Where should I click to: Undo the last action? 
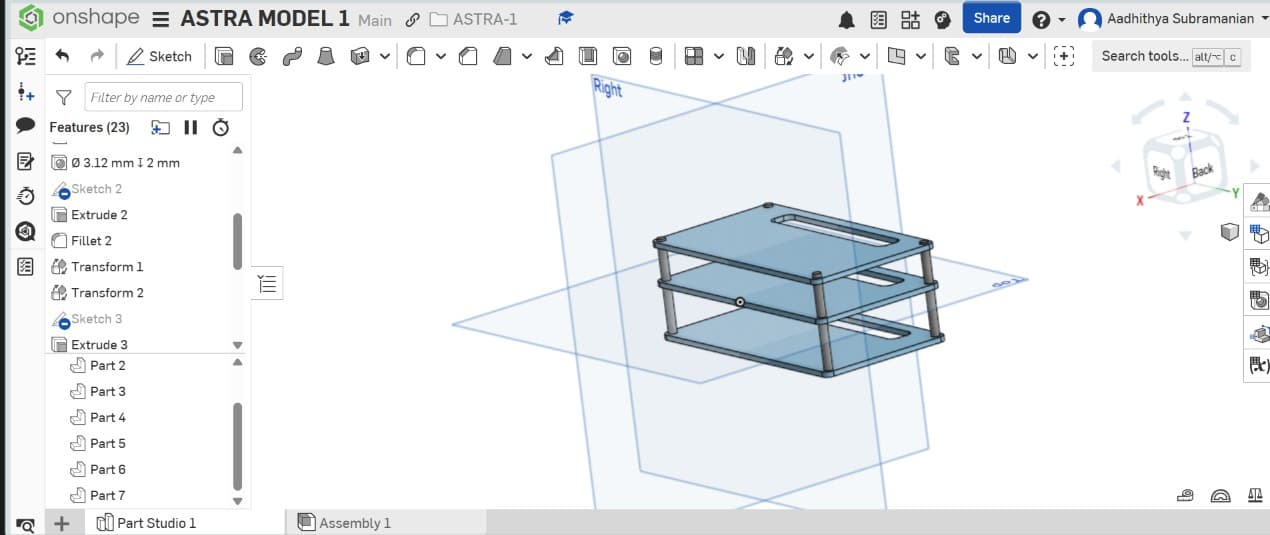coord(63,56)
